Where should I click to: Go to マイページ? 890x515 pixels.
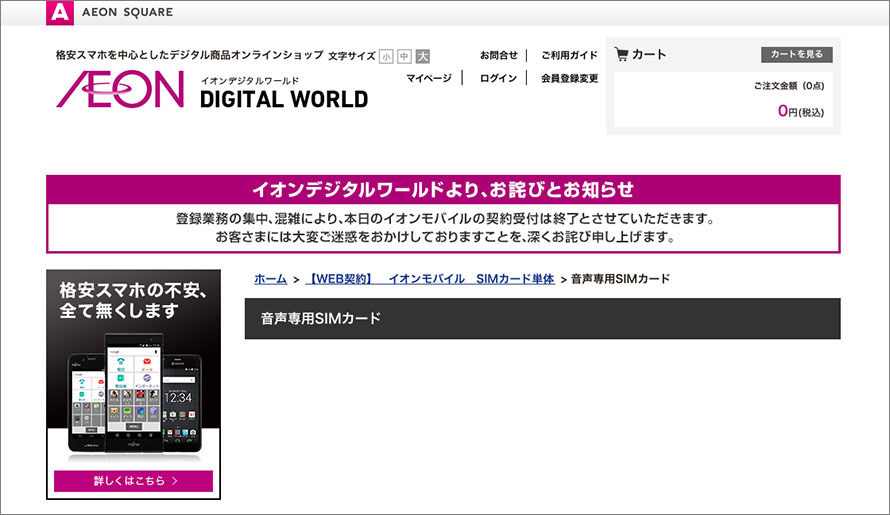(429, 78)
